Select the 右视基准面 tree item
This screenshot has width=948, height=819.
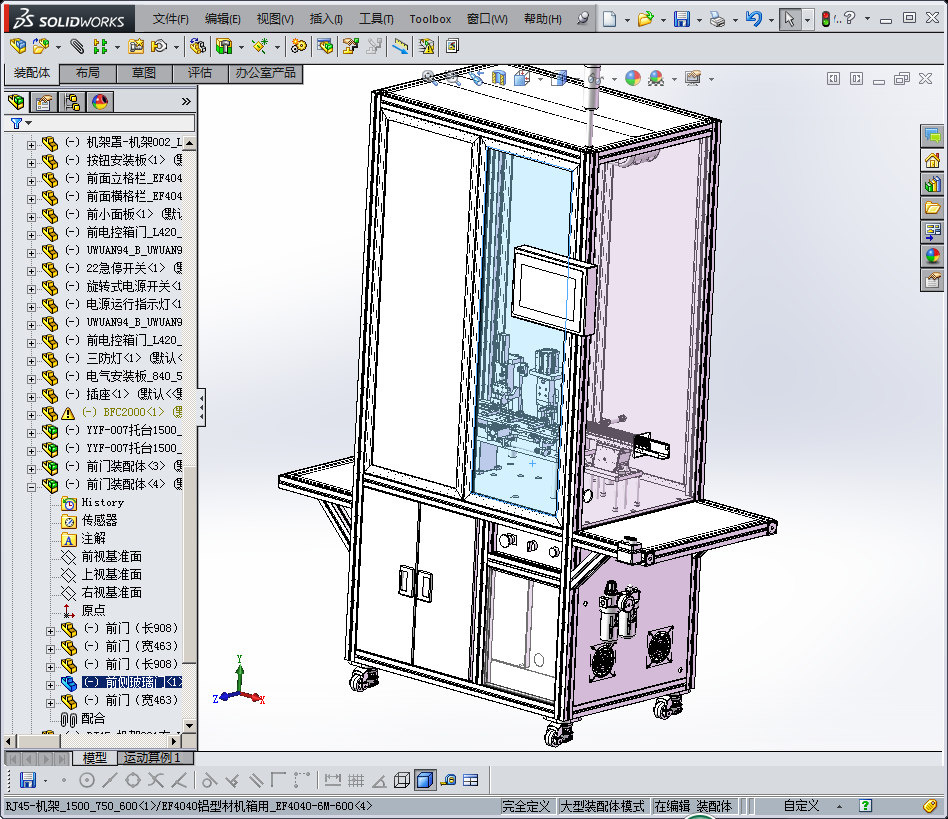coord(112,592)
